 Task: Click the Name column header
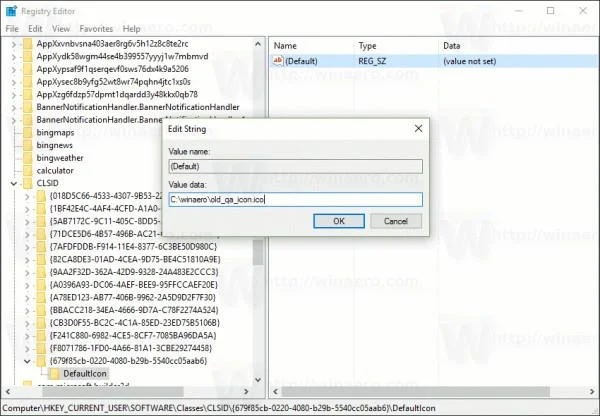coord(285,46)
